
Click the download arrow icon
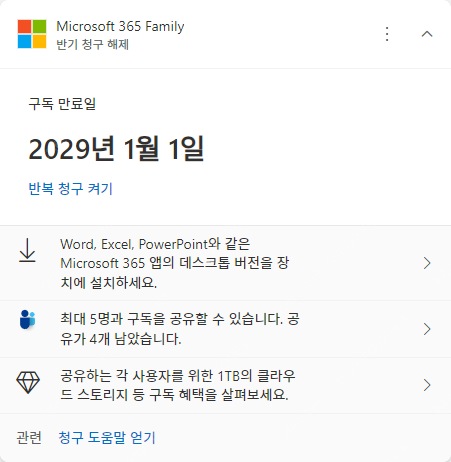pyautogui.click(x=27, y=250)
